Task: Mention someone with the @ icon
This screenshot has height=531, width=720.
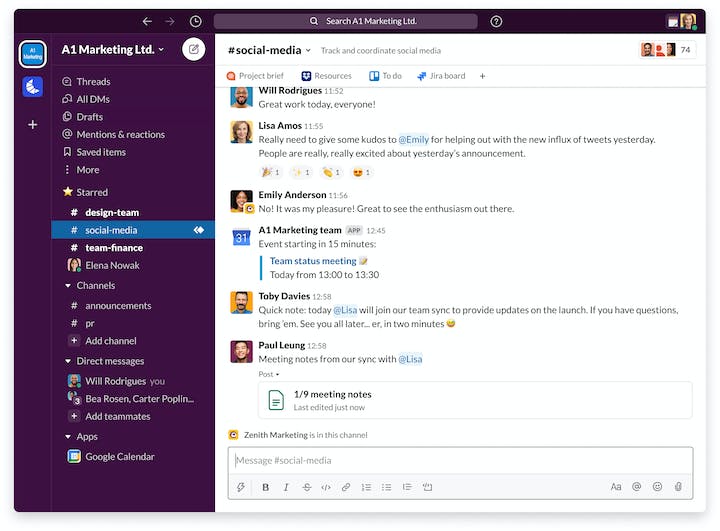Action: pyautogui.click(x=636, y=486)
